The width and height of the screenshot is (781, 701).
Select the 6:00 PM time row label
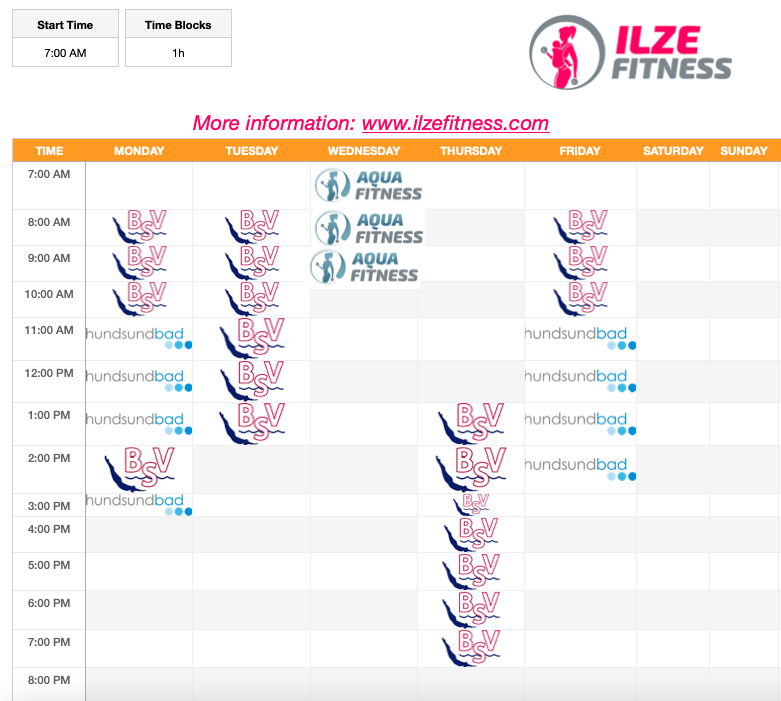coord(49,603)
